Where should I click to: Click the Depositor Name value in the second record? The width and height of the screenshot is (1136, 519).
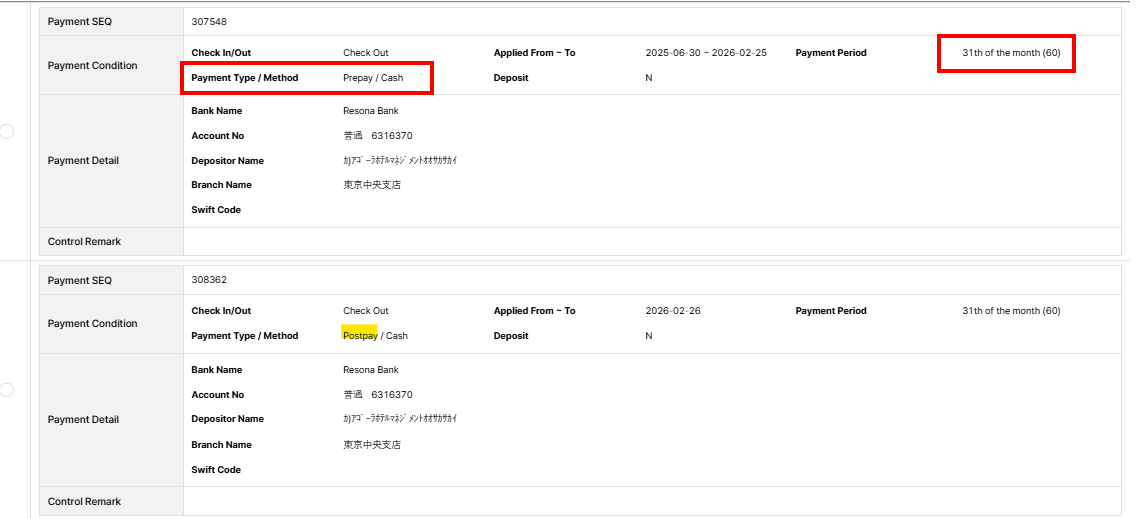pos(400,419)
